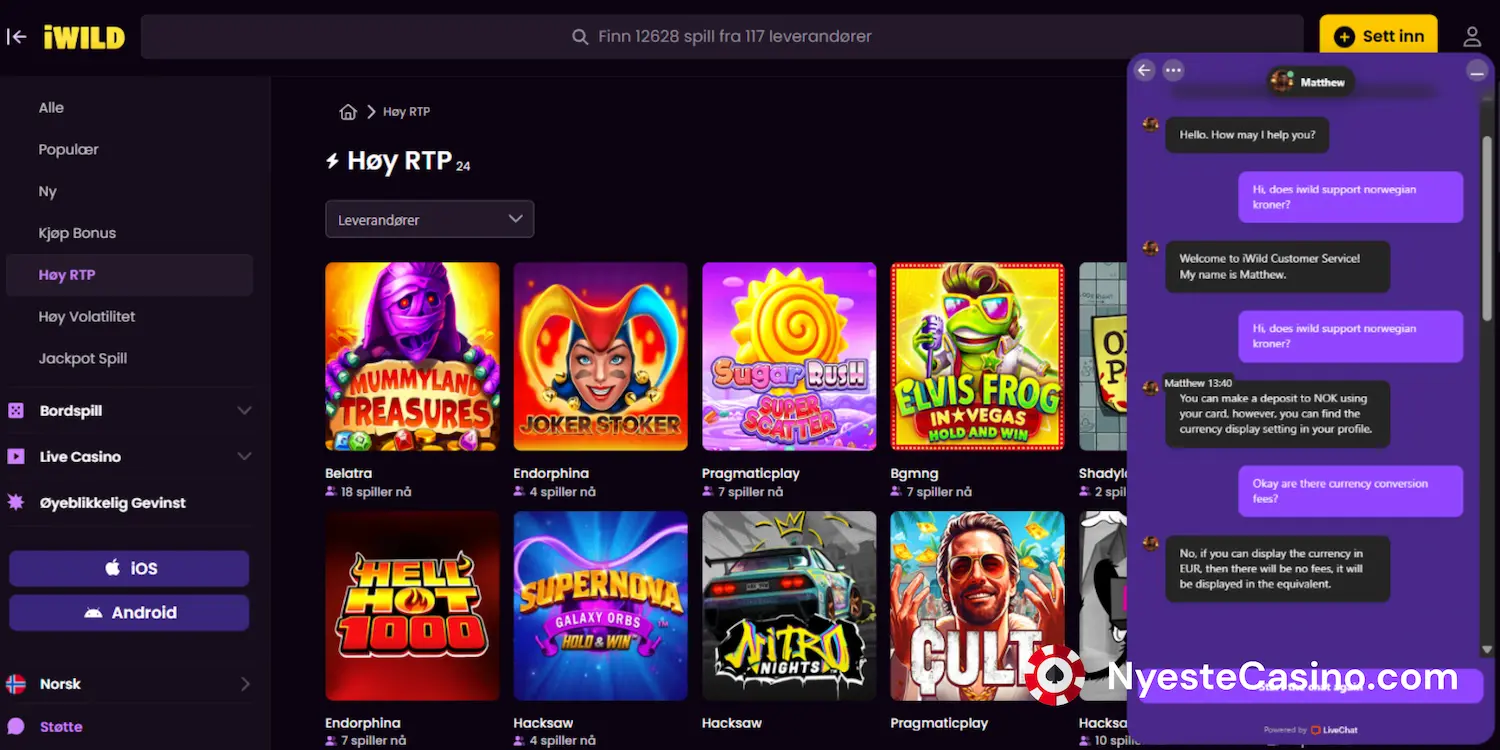Click the search magnifier icon
The width and height of the screenshot is (1500, 750).
(580, 37)
